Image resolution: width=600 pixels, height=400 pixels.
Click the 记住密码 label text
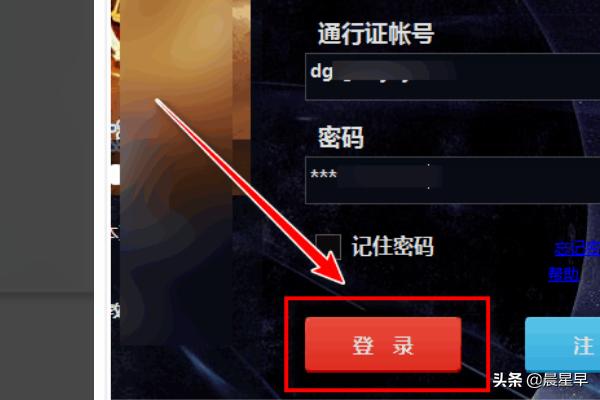pyautogui.click(x=393, y=246)
